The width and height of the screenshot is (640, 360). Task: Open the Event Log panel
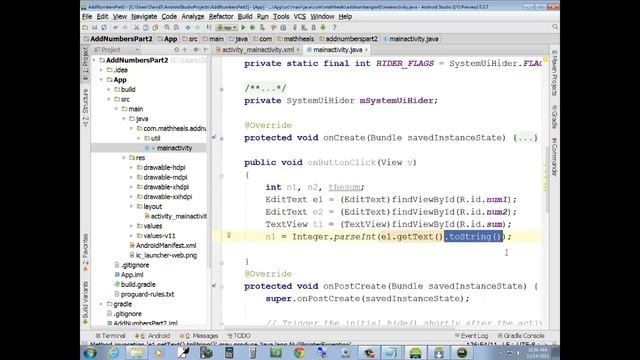pyautogui.click(x=471, y=336)
